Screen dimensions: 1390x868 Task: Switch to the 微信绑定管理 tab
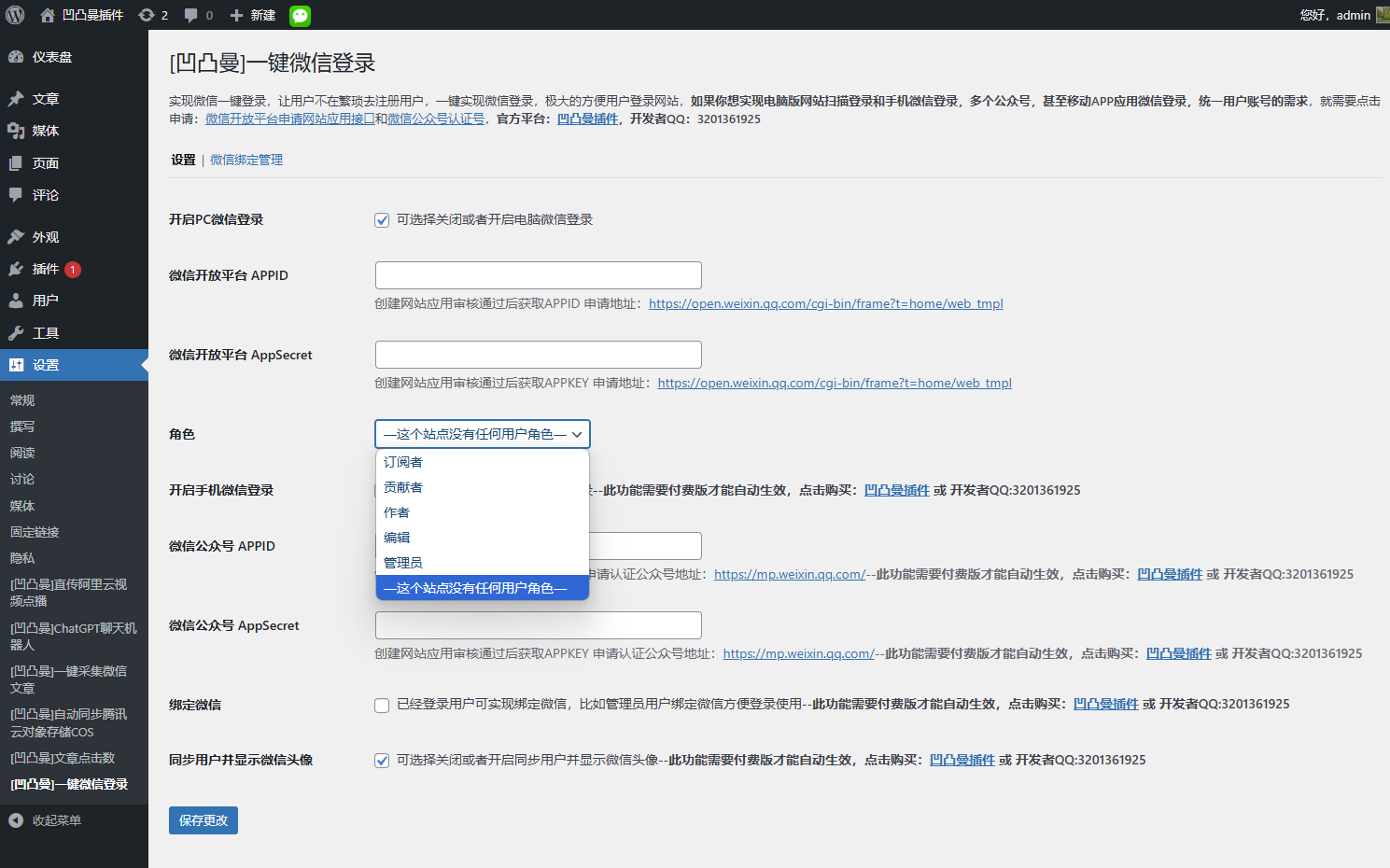pos(246,160)
